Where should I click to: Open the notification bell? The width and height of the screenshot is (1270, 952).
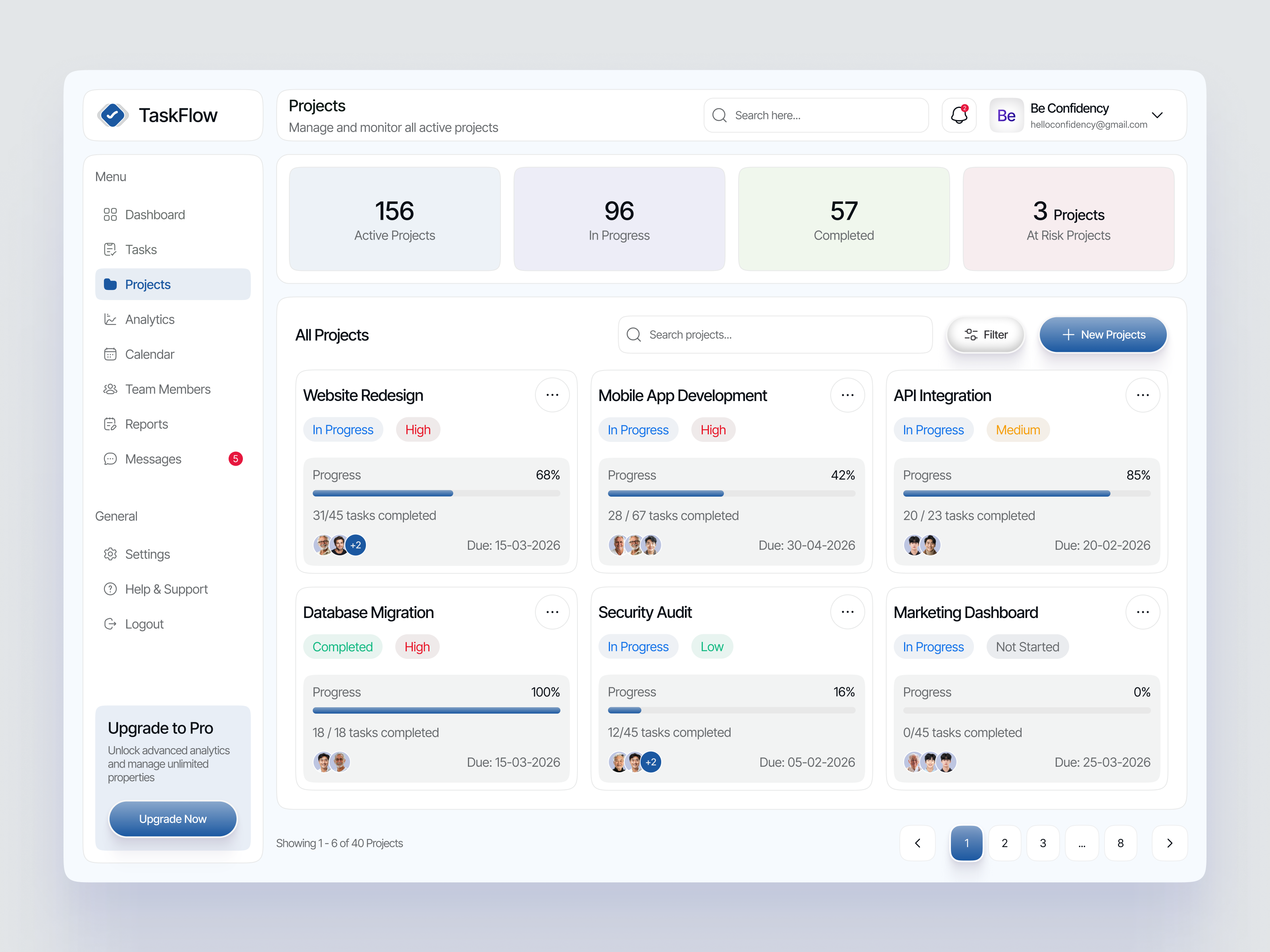(x=958, y=115)
